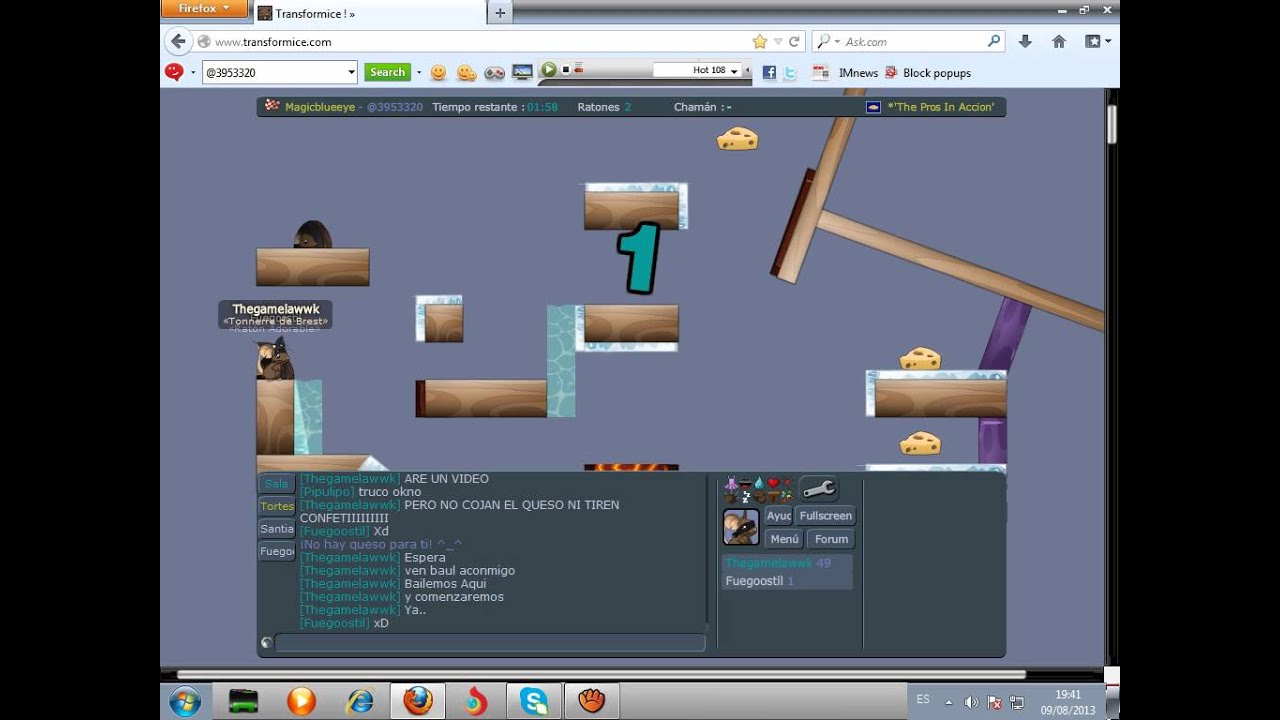Viewport: 1280px width, 720px height.
Task: Open dropdown beside the red logo icon
Action: click(192, 72)
